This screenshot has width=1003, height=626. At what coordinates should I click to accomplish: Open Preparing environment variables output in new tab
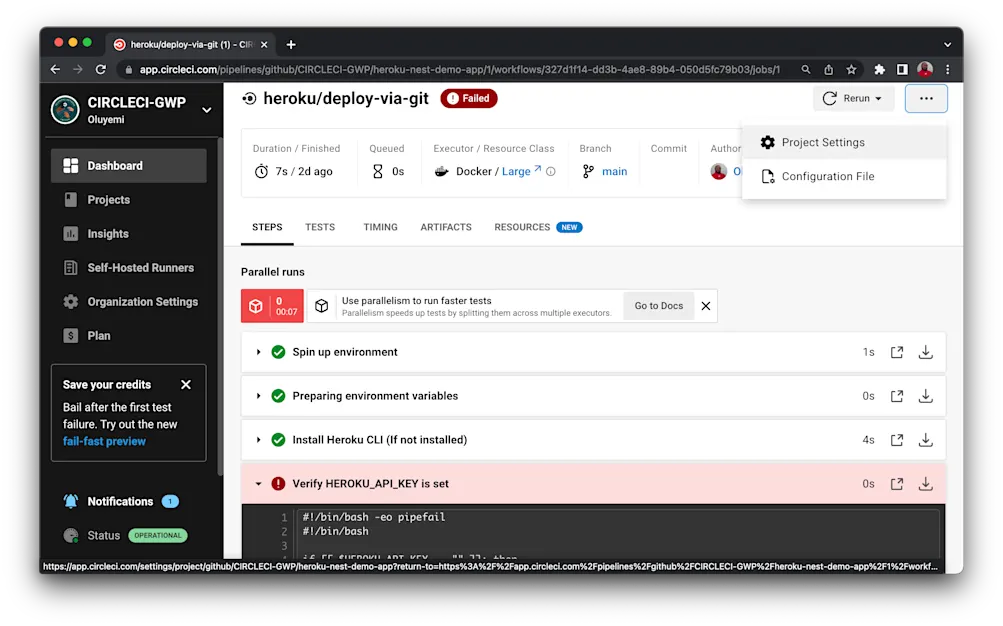coord(897,396)
